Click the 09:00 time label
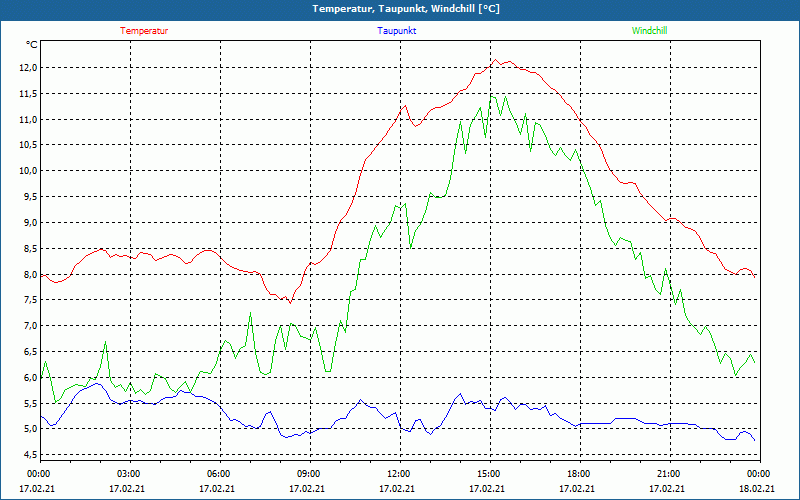 pos(309,474)
